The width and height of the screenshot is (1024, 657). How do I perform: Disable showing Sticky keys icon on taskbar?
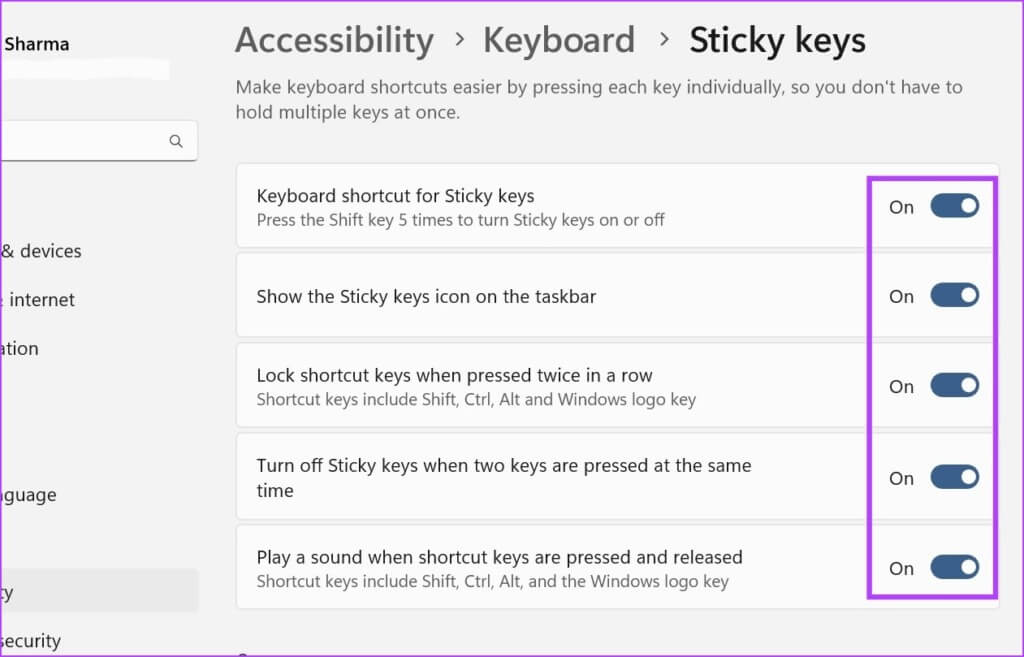point(954,295)
